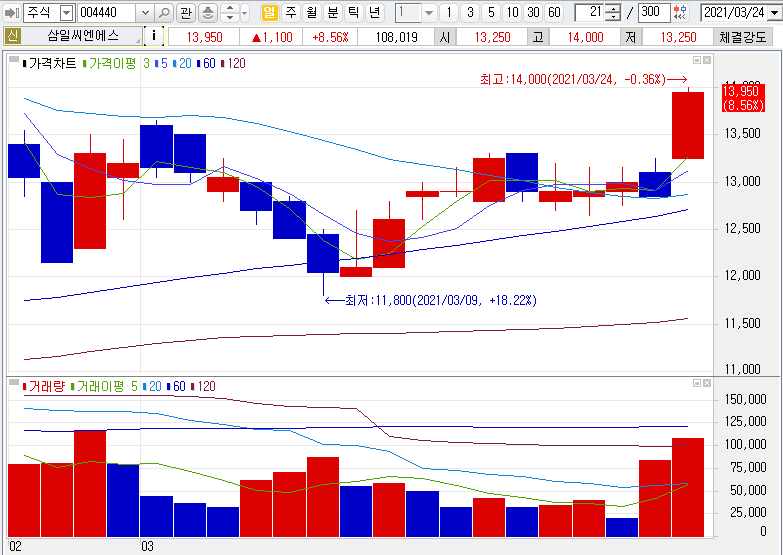Expand the stock code history dropdown arrow

[144, 12]
